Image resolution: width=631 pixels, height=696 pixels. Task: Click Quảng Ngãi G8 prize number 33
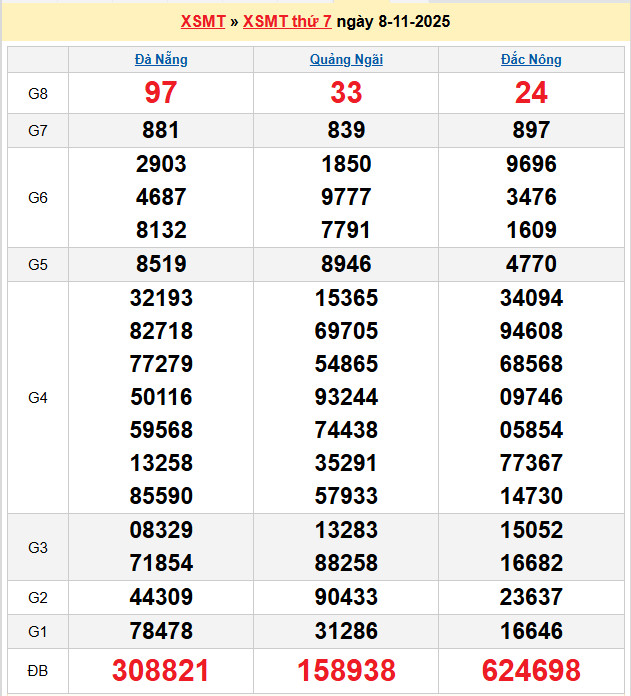[x=346, y=93]
